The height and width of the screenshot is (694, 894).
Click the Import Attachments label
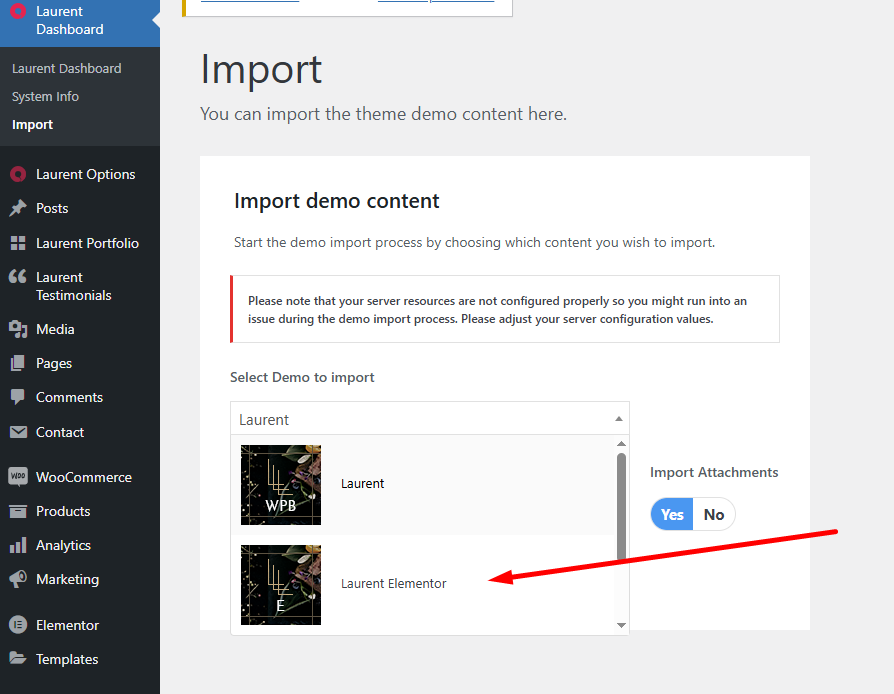[x=714, y=473]
